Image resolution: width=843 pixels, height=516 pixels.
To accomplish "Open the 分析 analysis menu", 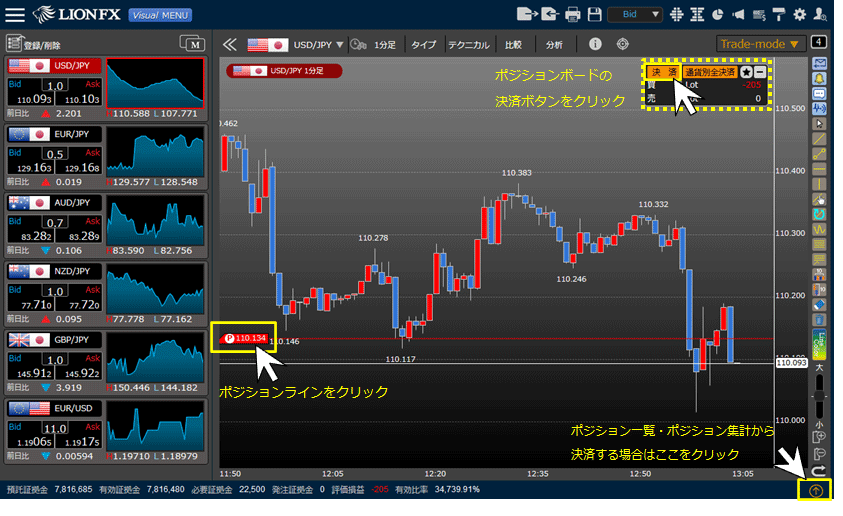I will pyautogui.click(x=554, y=45).
